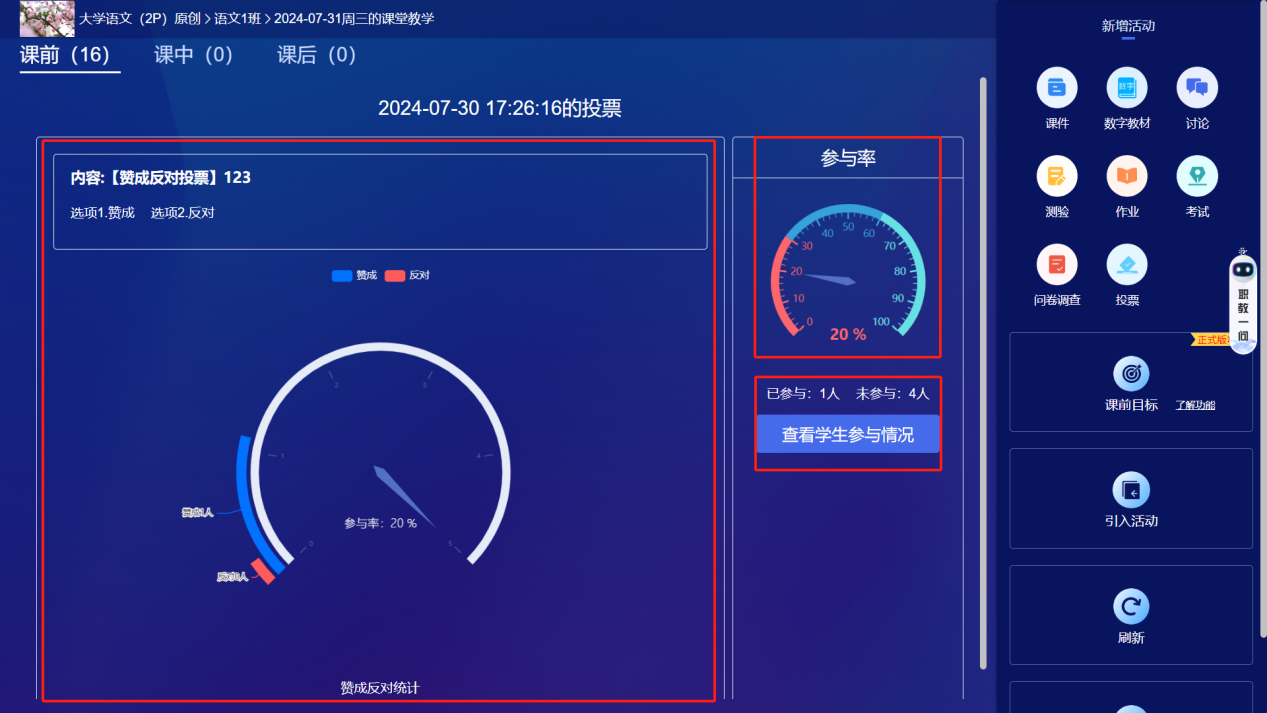Image resolution: width=1267 pixels, height=713 pixels.
Task: Switch to the 课后 tab
Action: pyautogui.click(x=315, y=55)
